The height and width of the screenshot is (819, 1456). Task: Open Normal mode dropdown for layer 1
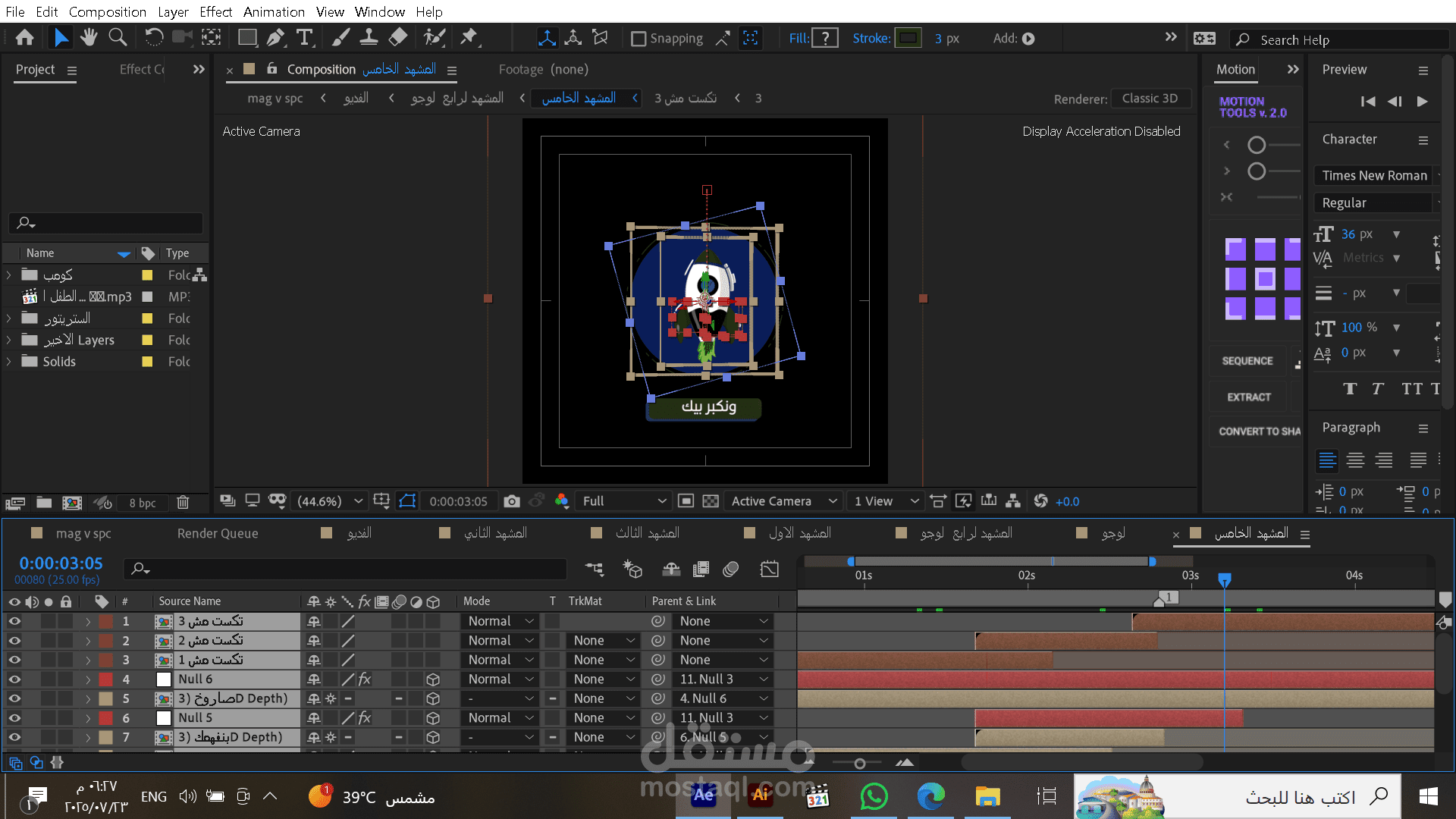(500, 621)
